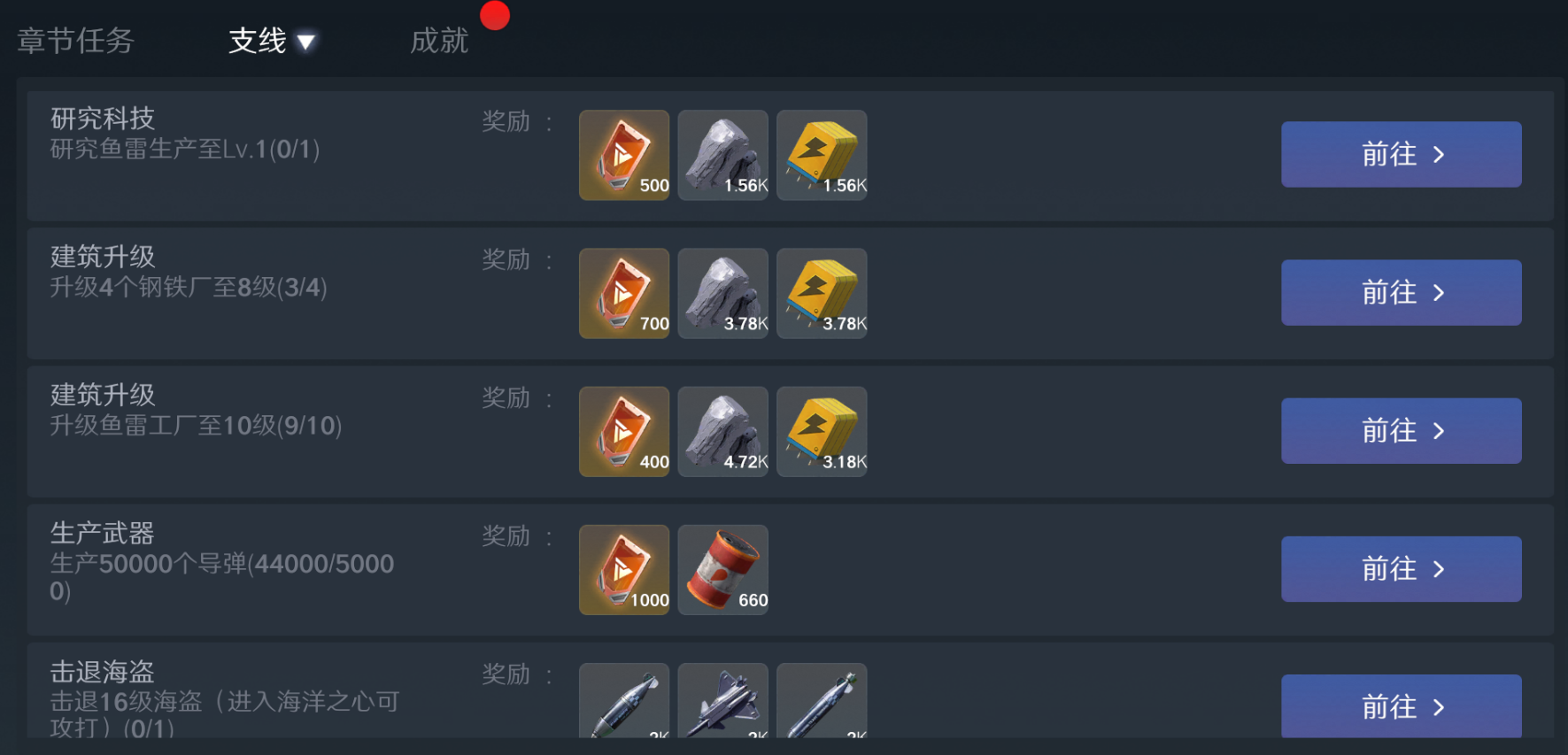The image size is (1568, 755).
Task: Tap the 3.18K energy chip reward icon
Action: (x=822, y=432)
